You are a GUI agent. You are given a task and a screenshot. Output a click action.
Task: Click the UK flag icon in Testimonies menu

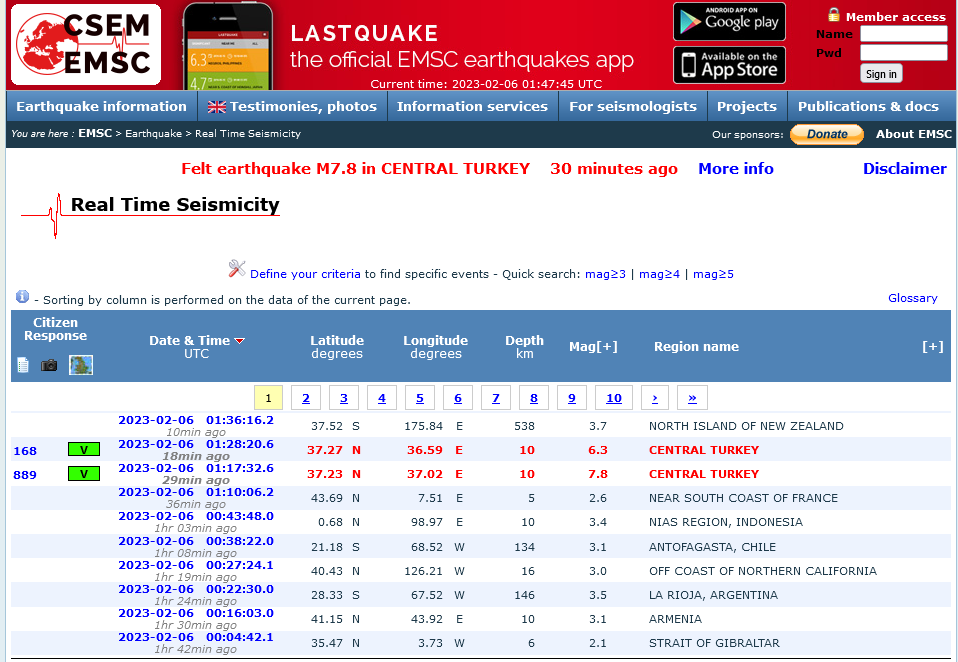click(216, 107)
